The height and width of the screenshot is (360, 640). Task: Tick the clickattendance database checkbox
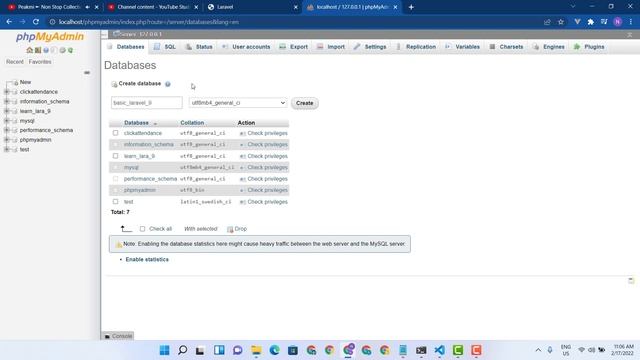[116, 133]
